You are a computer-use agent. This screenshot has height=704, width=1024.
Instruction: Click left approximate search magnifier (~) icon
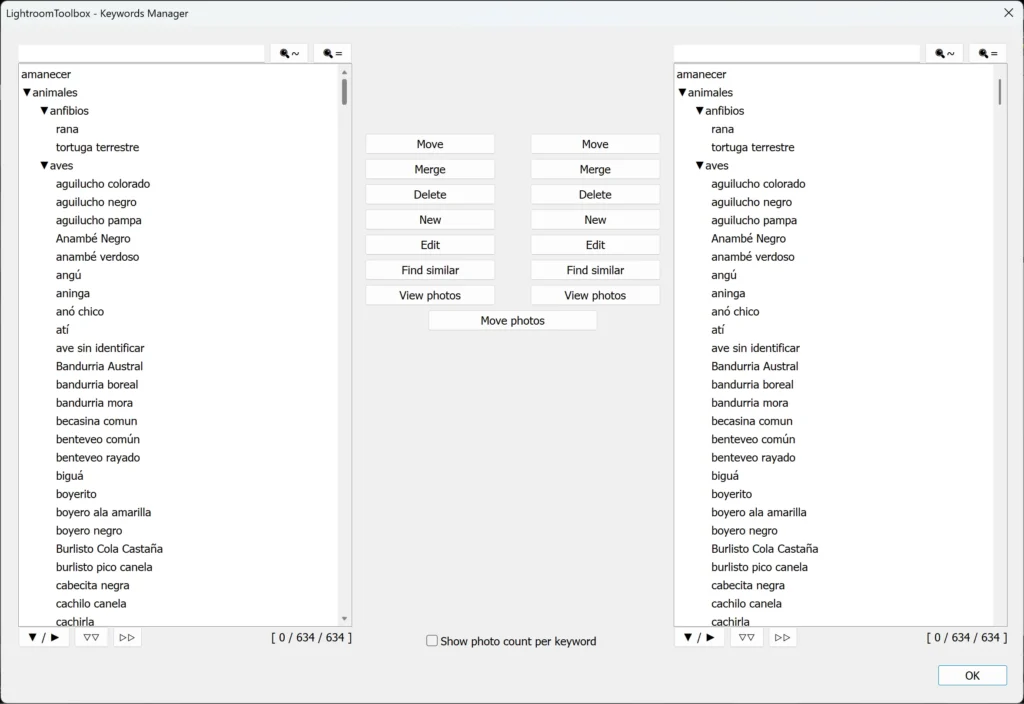point(289,54)
